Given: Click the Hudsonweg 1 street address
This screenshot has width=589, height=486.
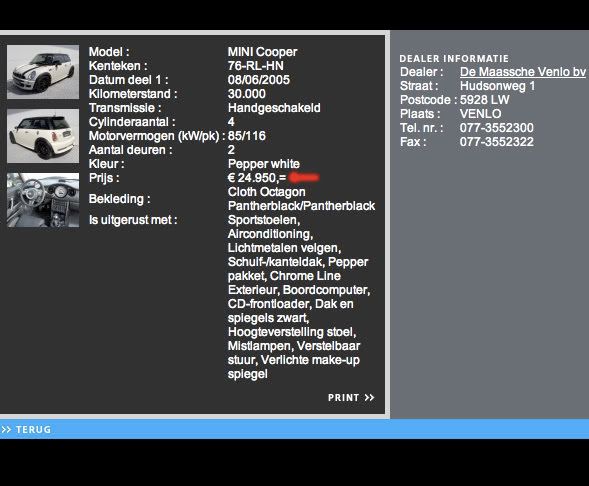Looking at the screenshot, I should (x=497, y=86).
